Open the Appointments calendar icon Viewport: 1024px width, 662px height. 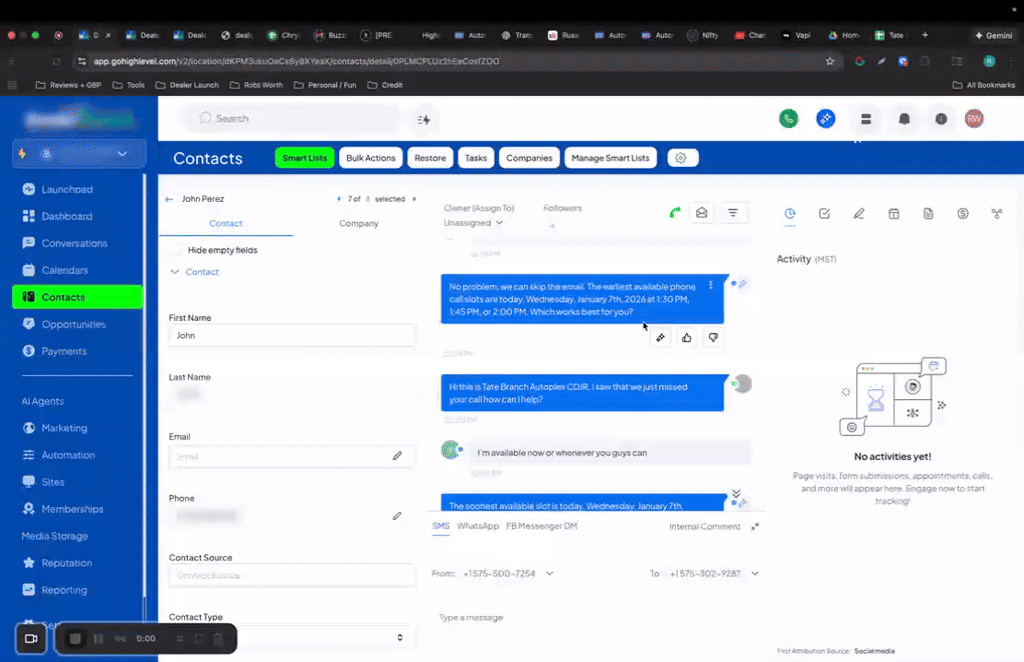(893, 213)
